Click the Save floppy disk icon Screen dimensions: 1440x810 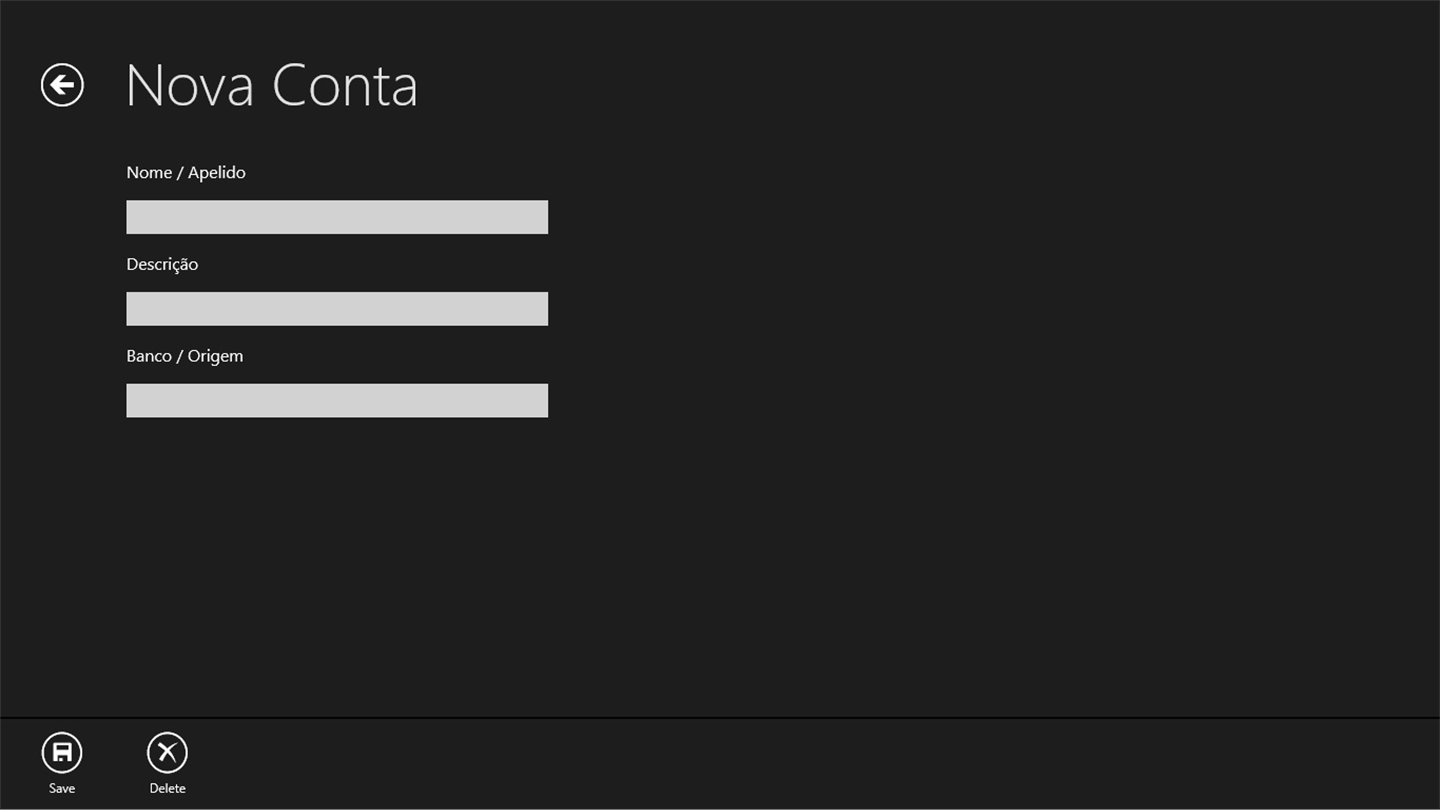62,753
